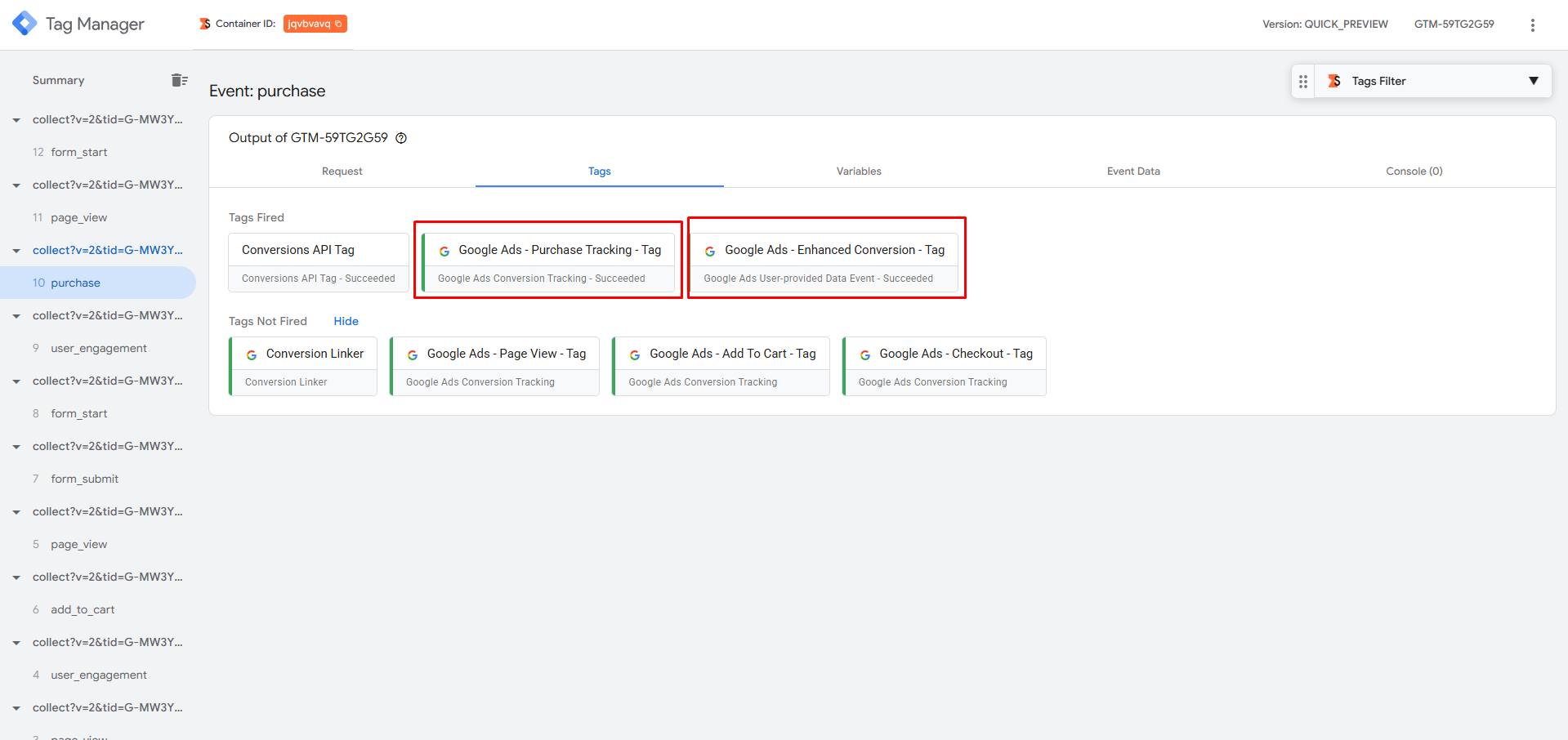Collapse the collect group above add_to_cart
Viewport: 1568px width, 740px height.
pyautogui.click(x=16, y=577)
